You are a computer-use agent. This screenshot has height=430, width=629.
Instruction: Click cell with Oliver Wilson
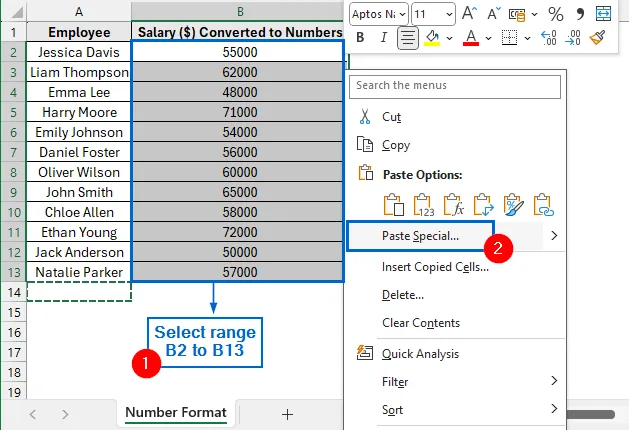[79, 172]
